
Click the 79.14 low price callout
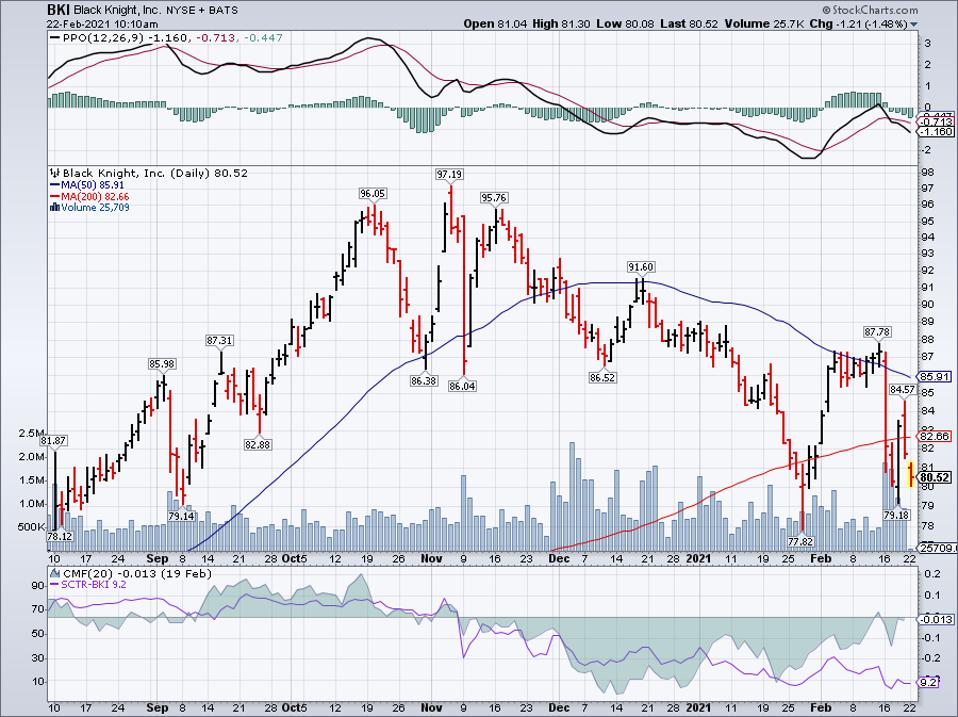[181, 516]
